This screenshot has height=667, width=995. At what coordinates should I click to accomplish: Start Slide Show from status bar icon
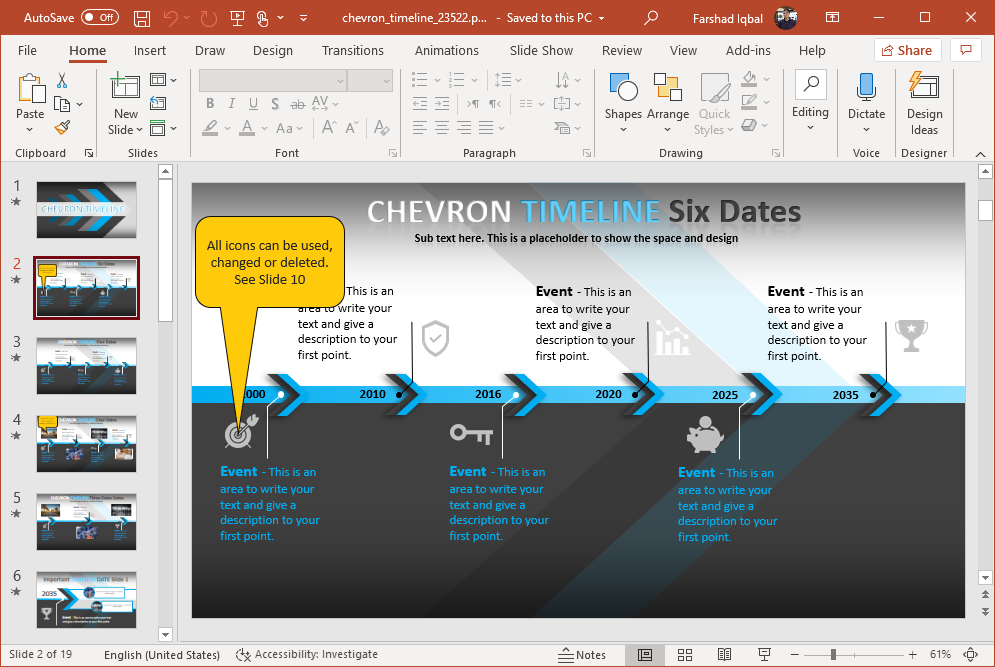764,654
